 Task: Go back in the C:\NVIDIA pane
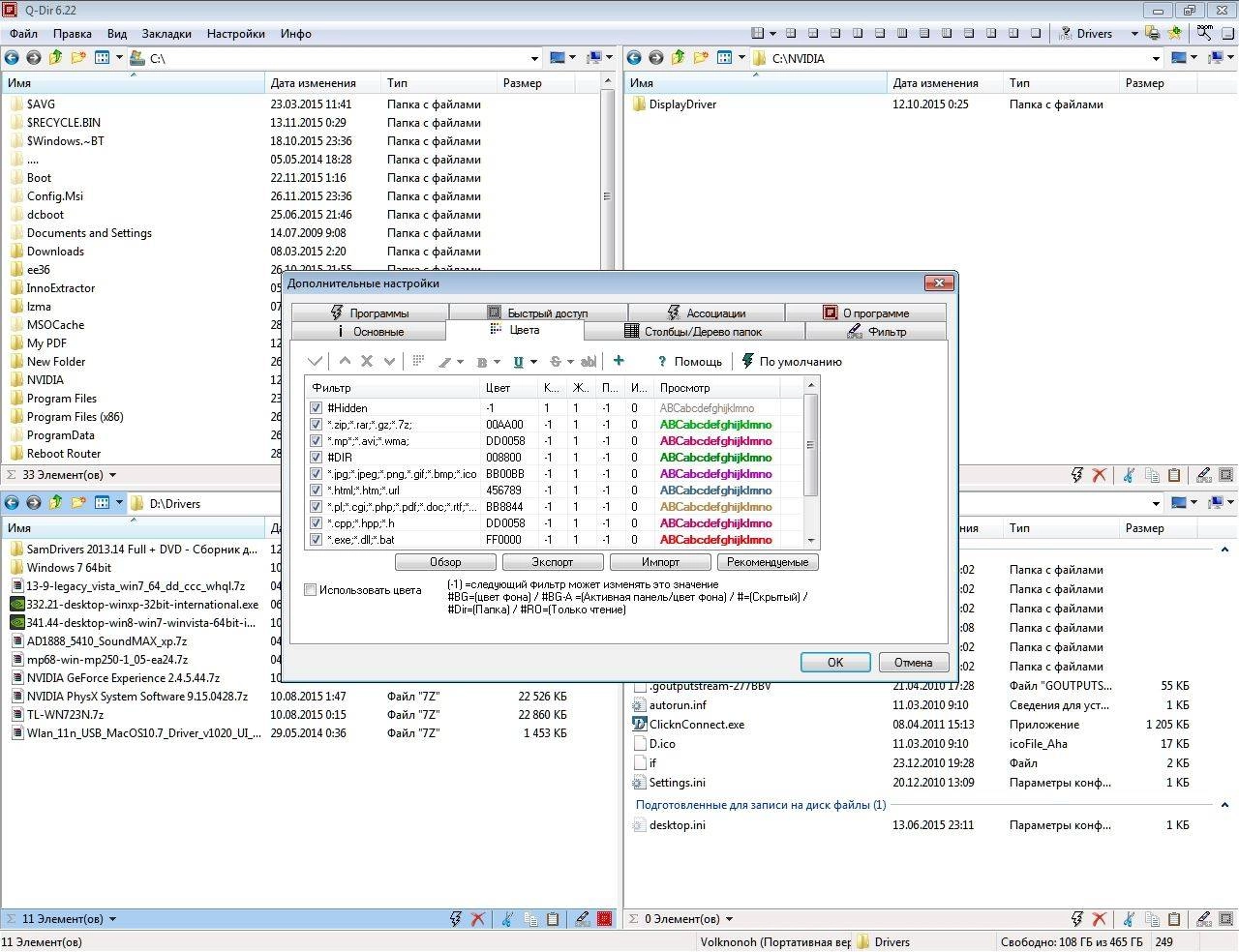pyautogui.click(x=634, y=58)
